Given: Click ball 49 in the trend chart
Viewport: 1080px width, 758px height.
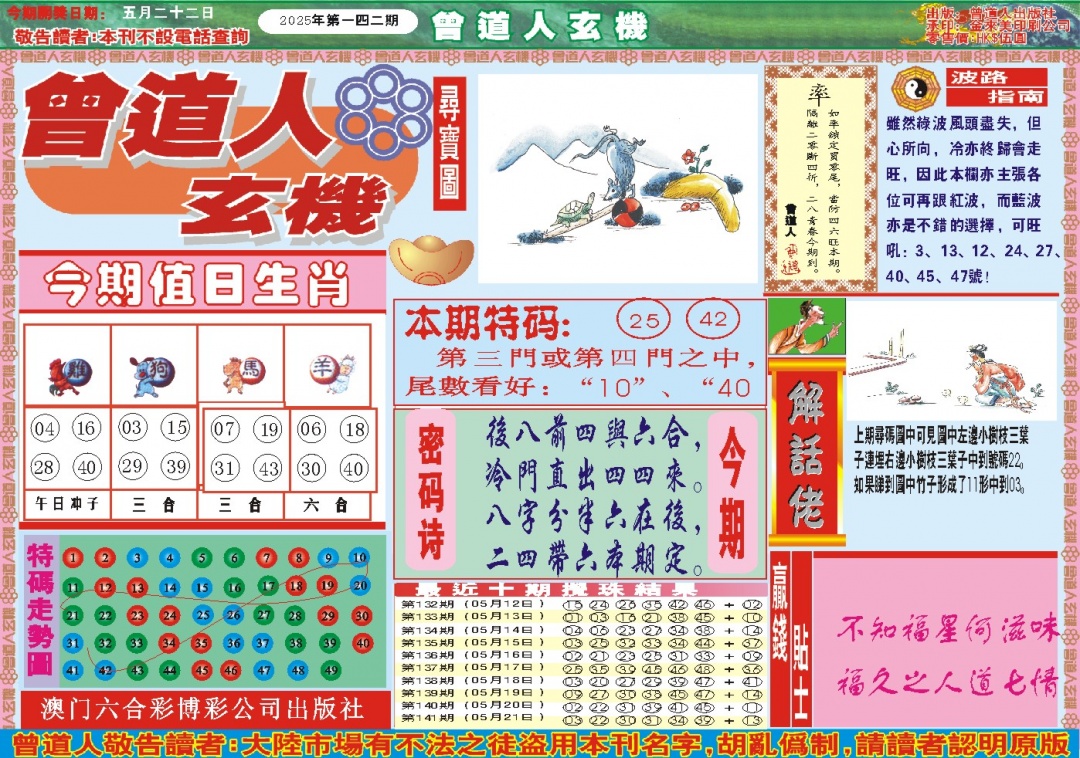Looking at the screenshot, I should click(329, 669).
